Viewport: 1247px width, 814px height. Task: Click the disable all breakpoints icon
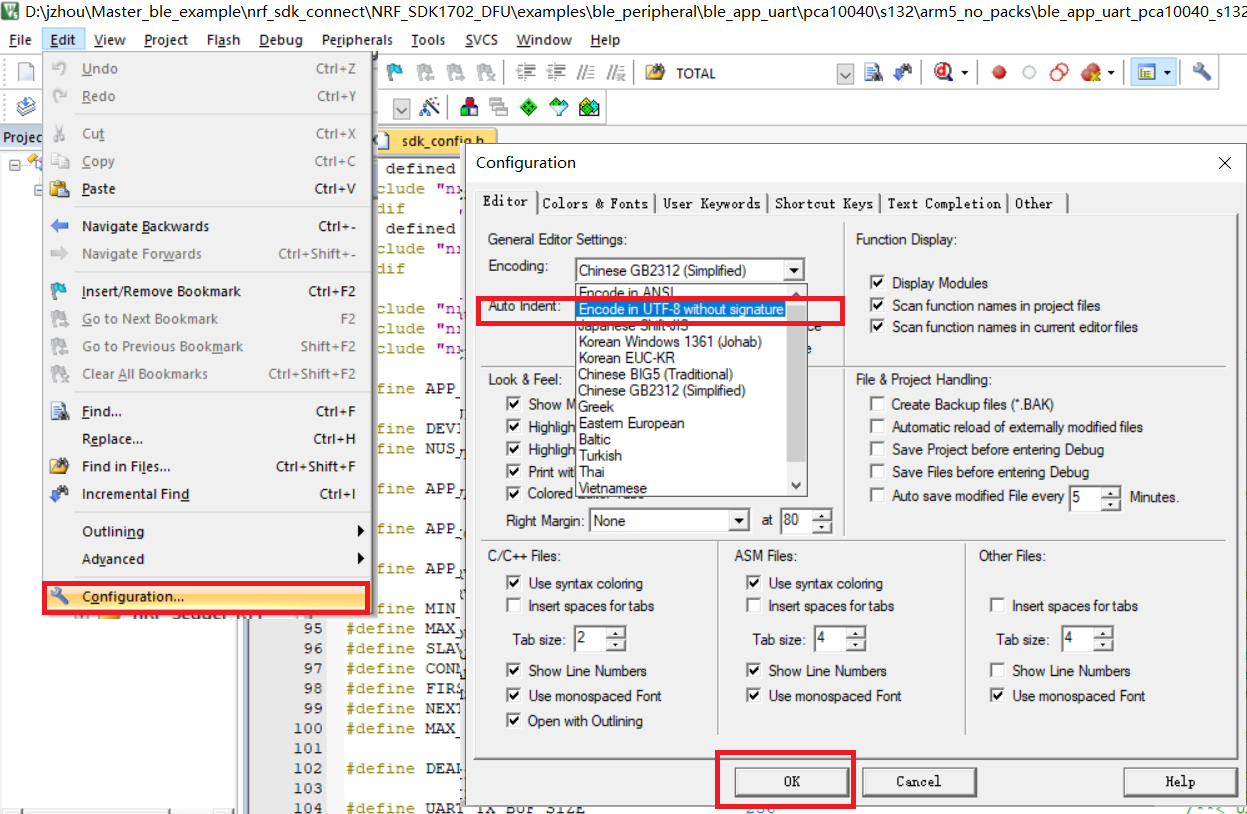click(1059, 72)
